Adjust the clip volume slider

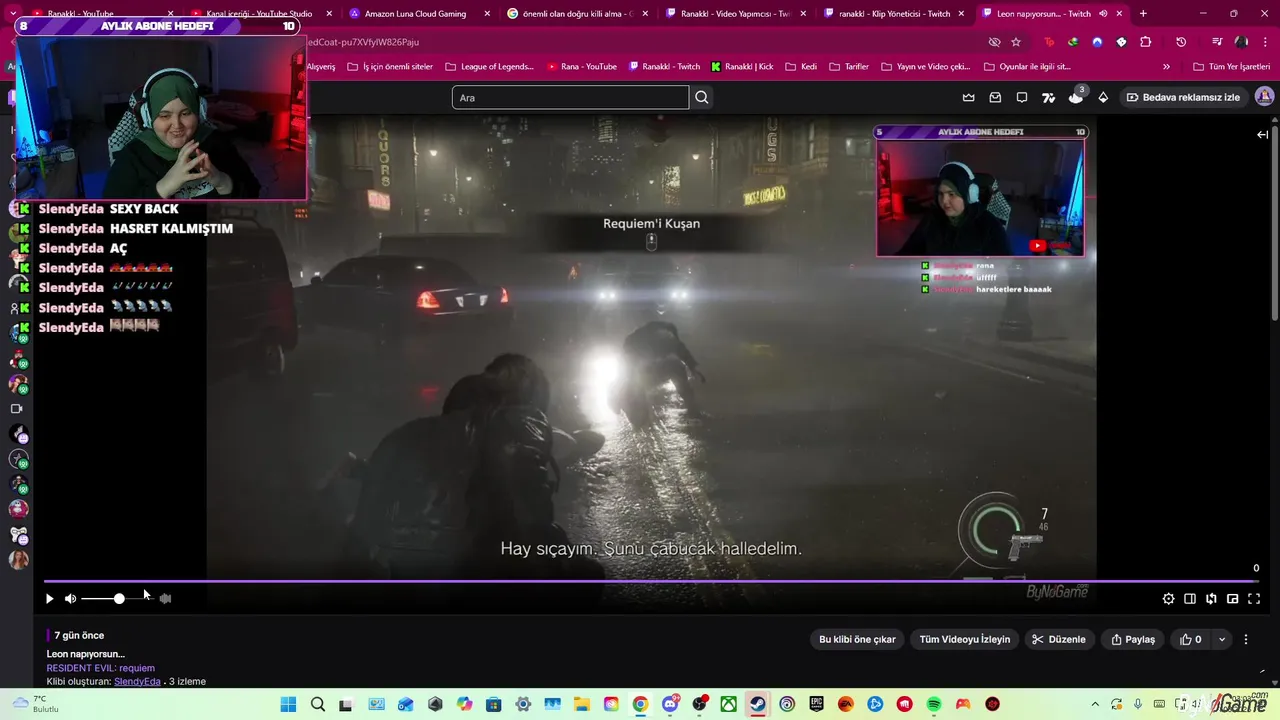(x=118, y=599)
